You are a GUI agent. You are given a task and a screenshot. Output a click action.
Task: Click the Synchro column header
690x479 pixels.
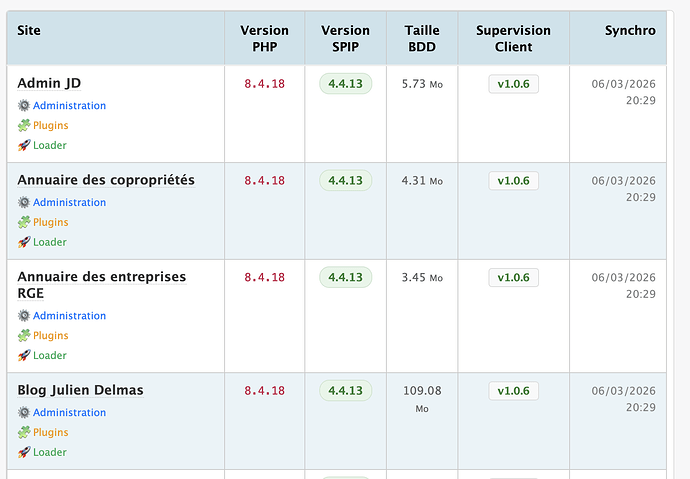[630, 31]
